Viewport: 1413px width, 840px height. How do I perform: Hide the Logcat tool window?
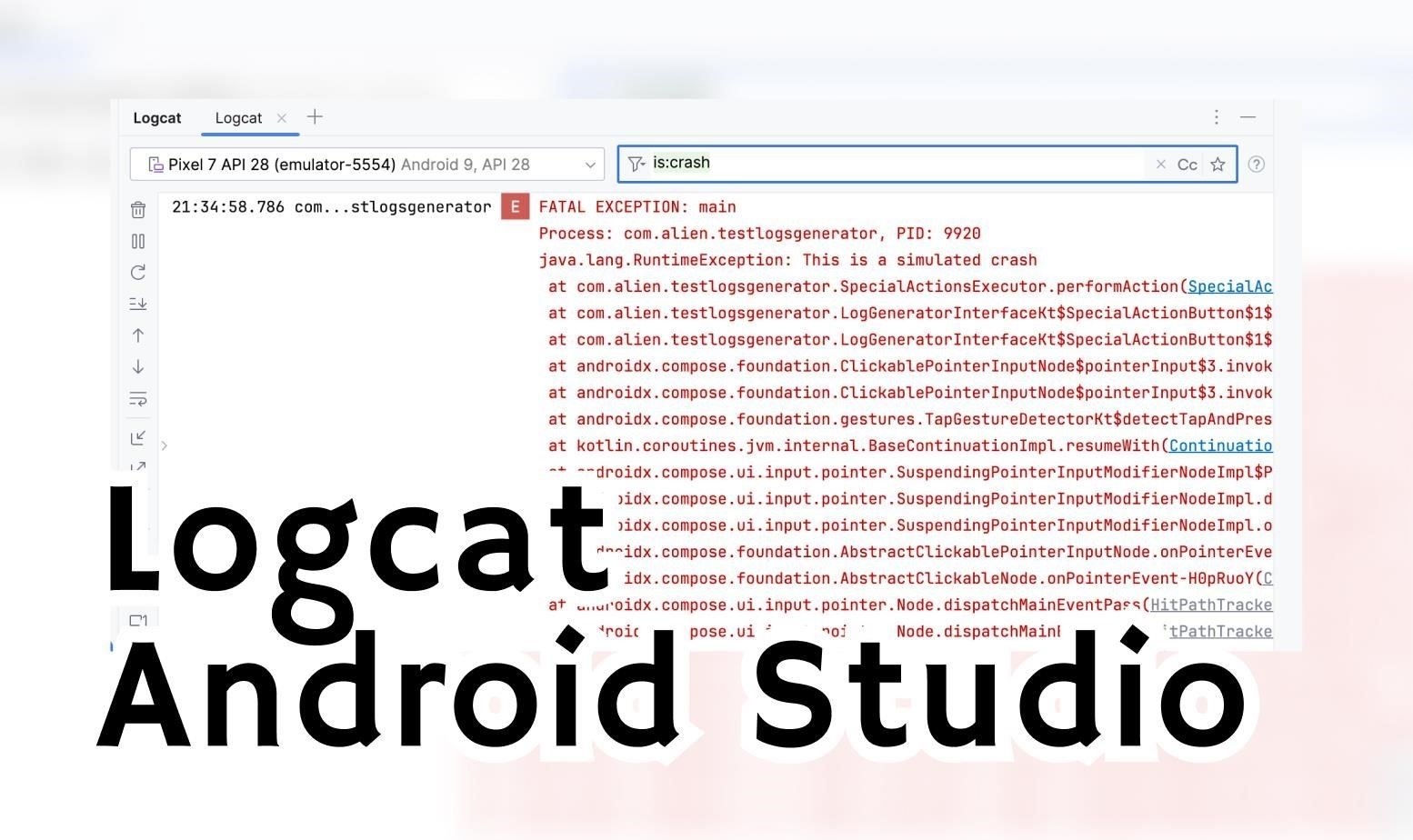pos(1248,117)
